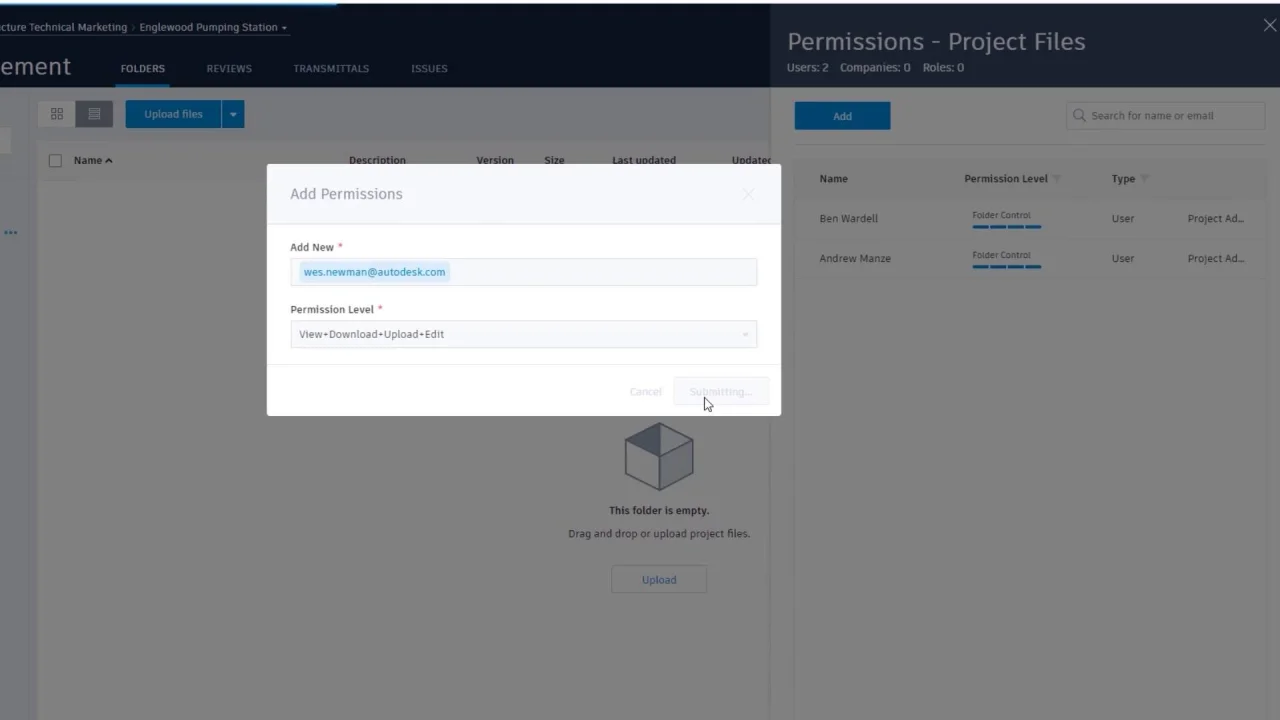
Task: Open the Transmittals tab
Action: click(331, 69)
